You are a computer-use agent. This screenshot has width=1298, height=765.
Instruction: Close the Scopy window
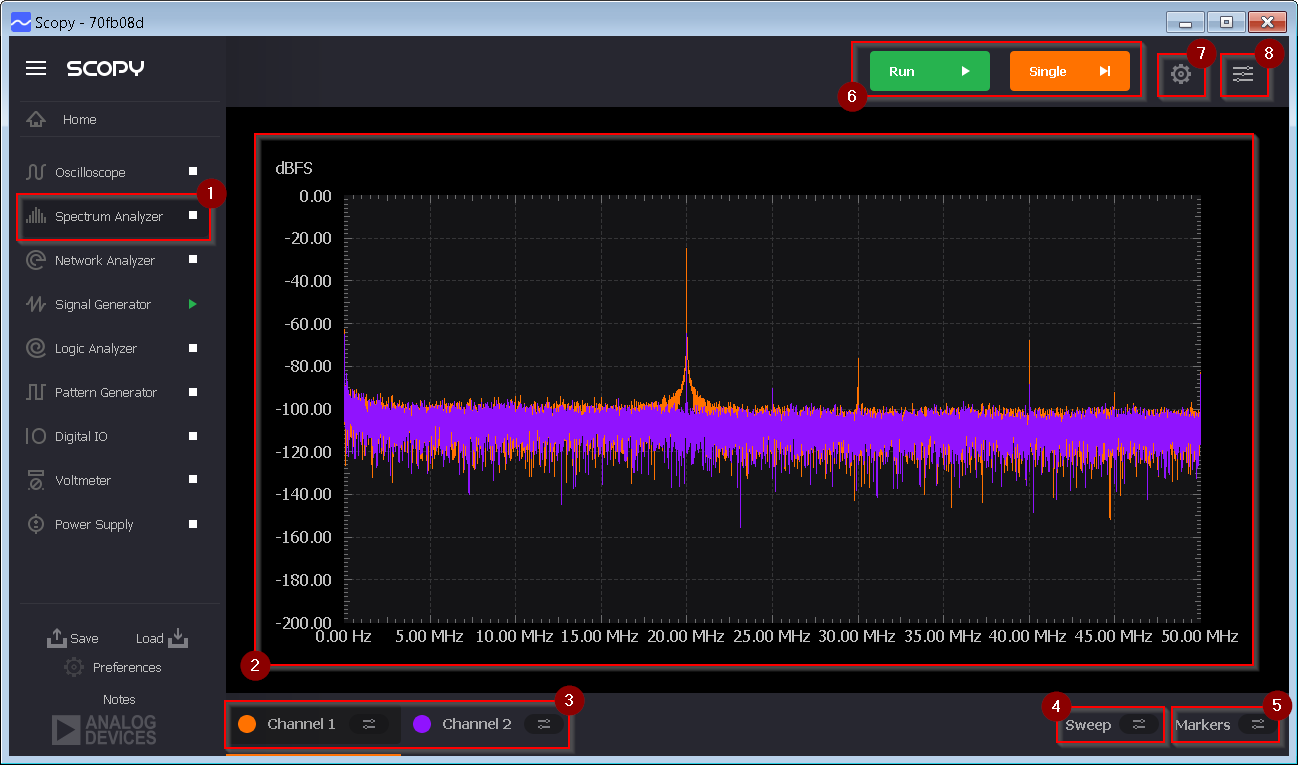click(x=1267, y=22)
